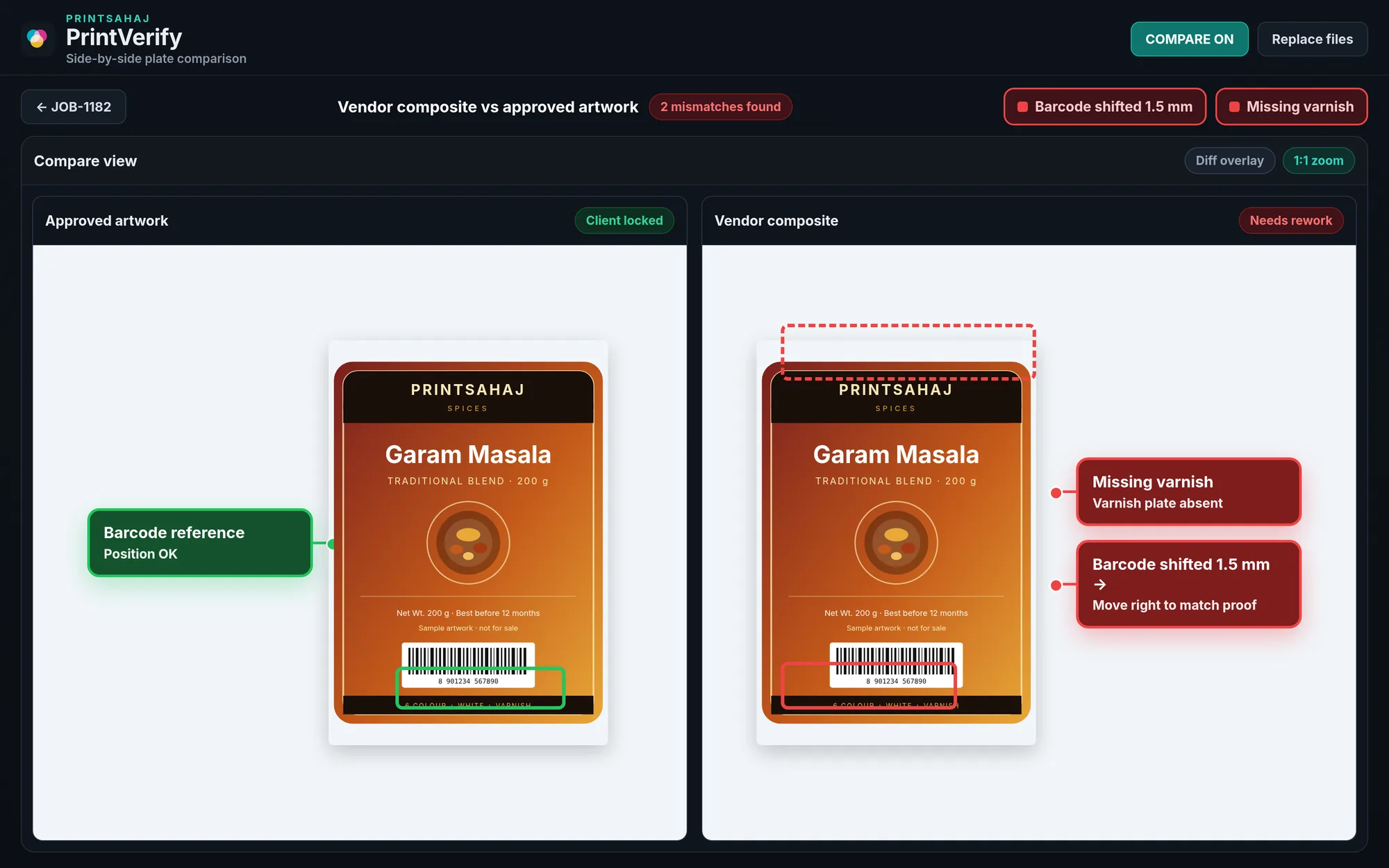Open the Replace files dialog
The height and width of the screenshot is (868, 1389).
pyautogui.click(x=1312, y=40)
